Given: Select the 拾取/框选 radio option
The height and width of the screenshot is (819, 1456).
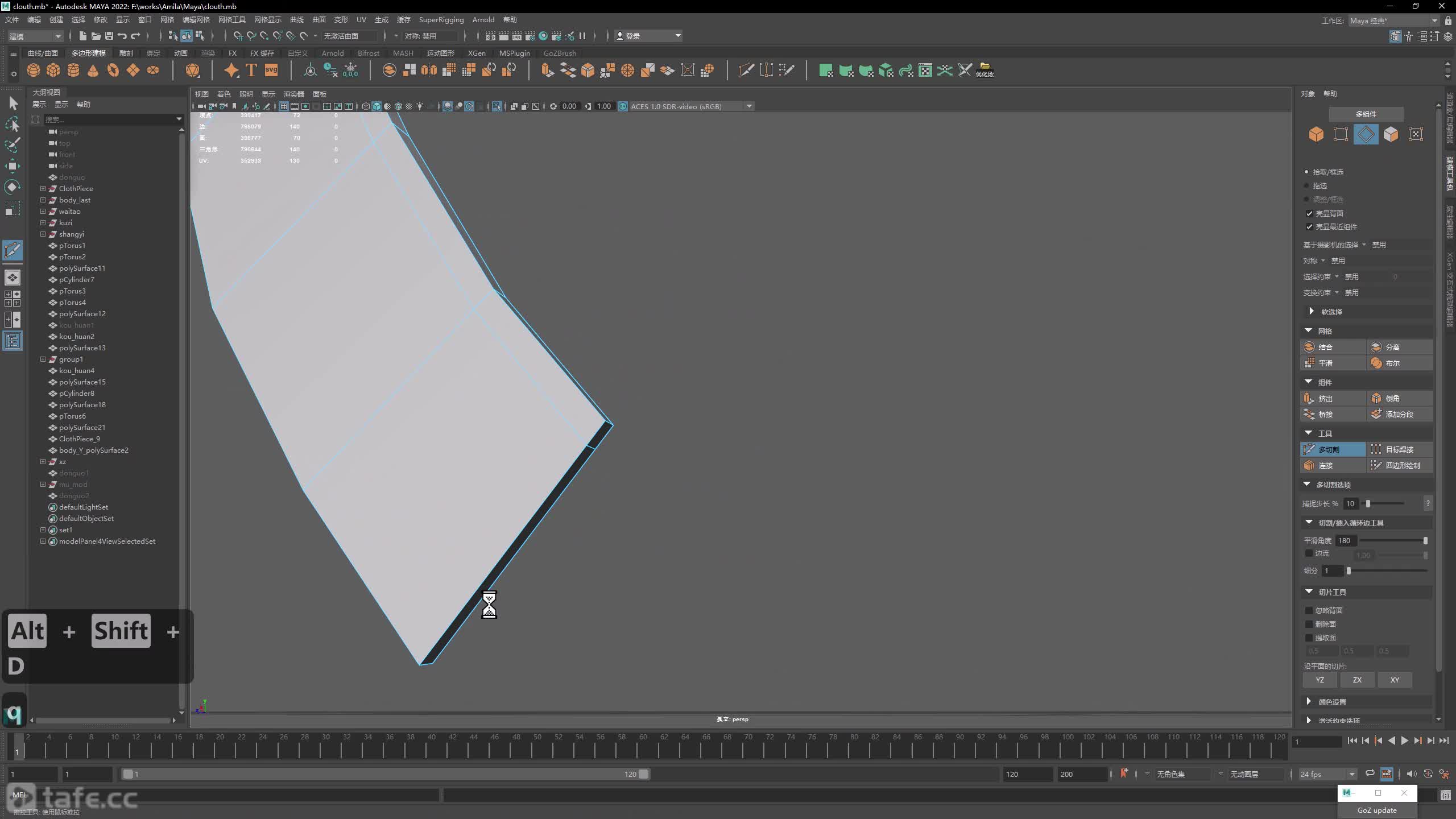Looking at the screenshot, I should pyautogui.click(x=1306, y=172).
